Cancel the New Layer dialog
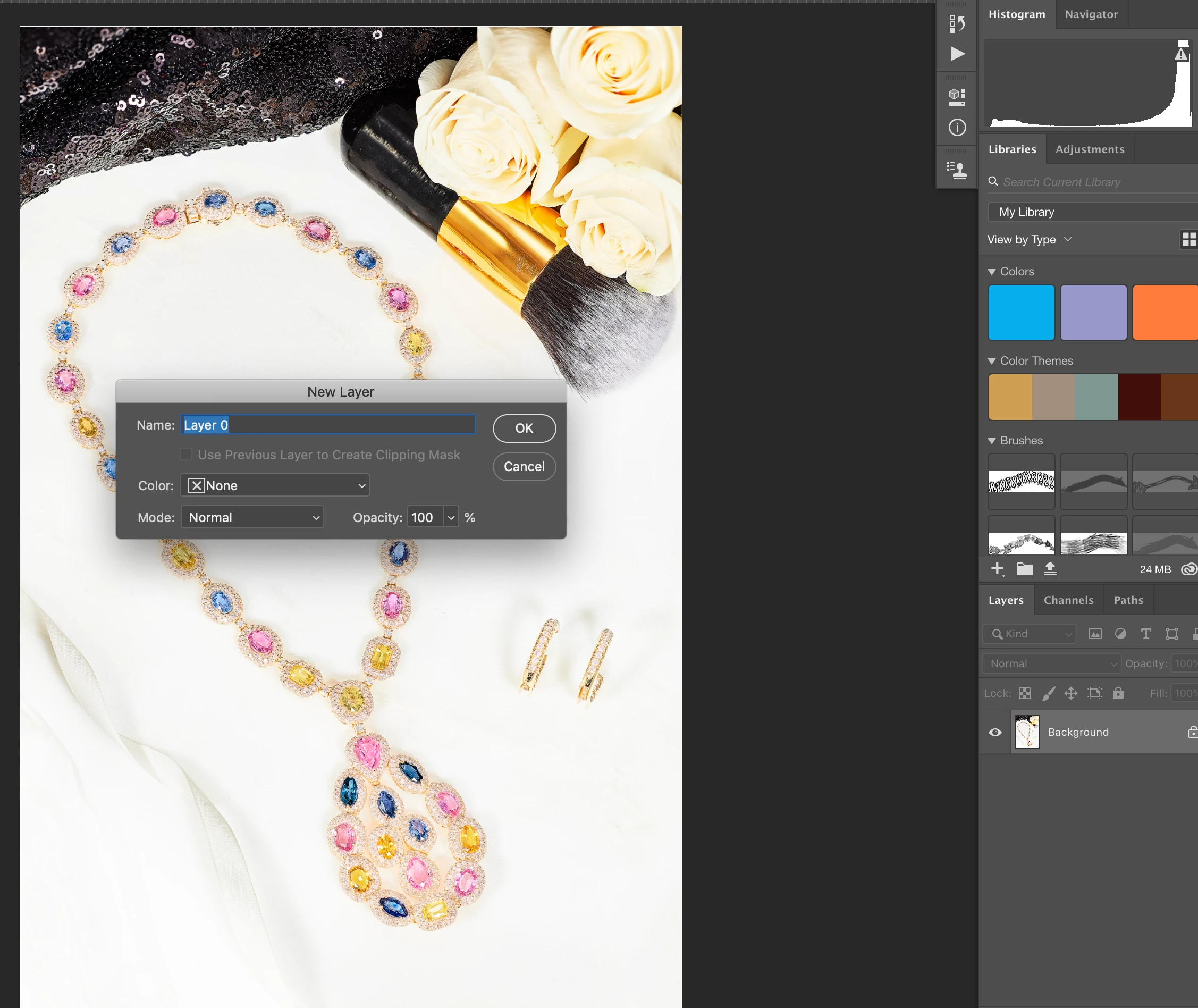Viewport: 1198px width, 1008px height. (524, 466)
